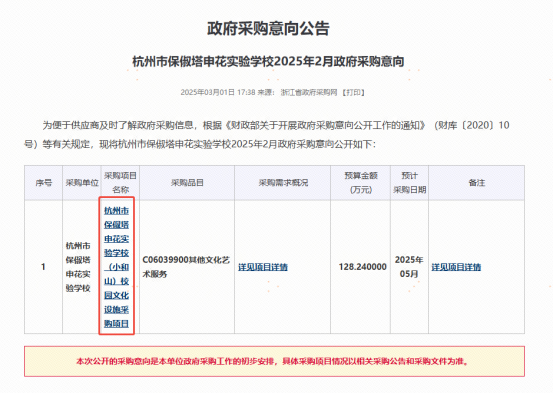This screenshot has height=393, width=554.
Task: Click the 采购单位 column header
Action: (82, 183)
